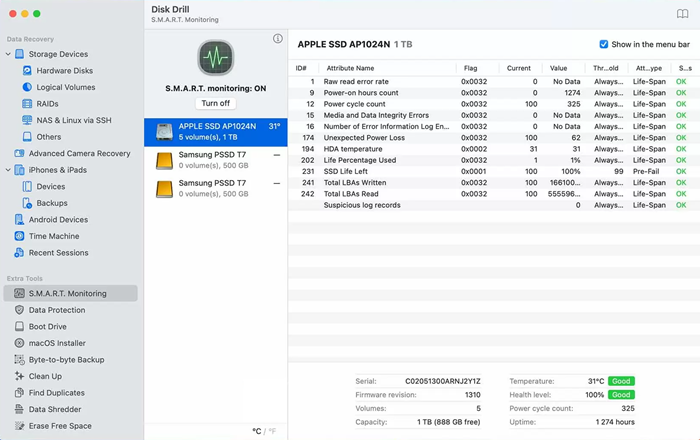Viewport: 700px width, 440px height.
Task: Click the serial number C02051300ARNJ2Y1Z
Action: coord(442,381)
